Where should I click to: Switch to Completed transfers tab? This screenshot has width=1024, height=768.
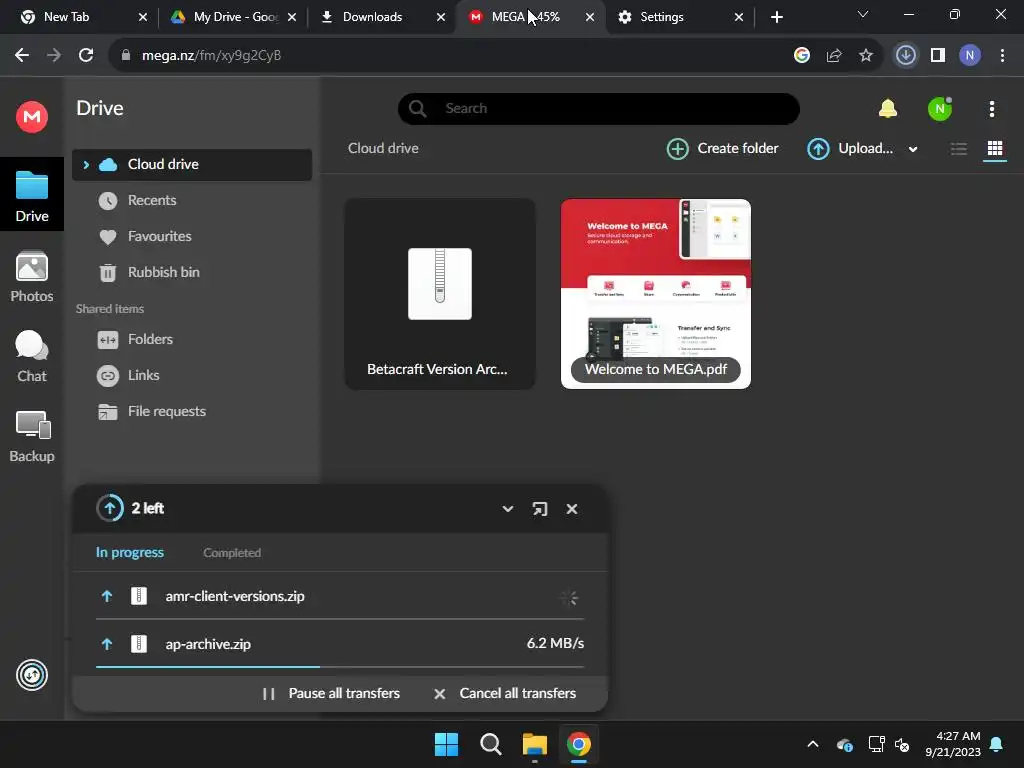pyautogui.click(x=232, y=552)
